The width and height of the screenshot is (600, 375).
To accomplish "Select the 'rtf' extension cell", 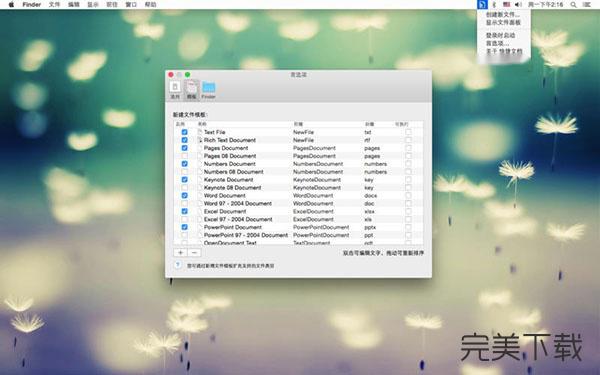I will pyautogui.click(x=367, y=140).
